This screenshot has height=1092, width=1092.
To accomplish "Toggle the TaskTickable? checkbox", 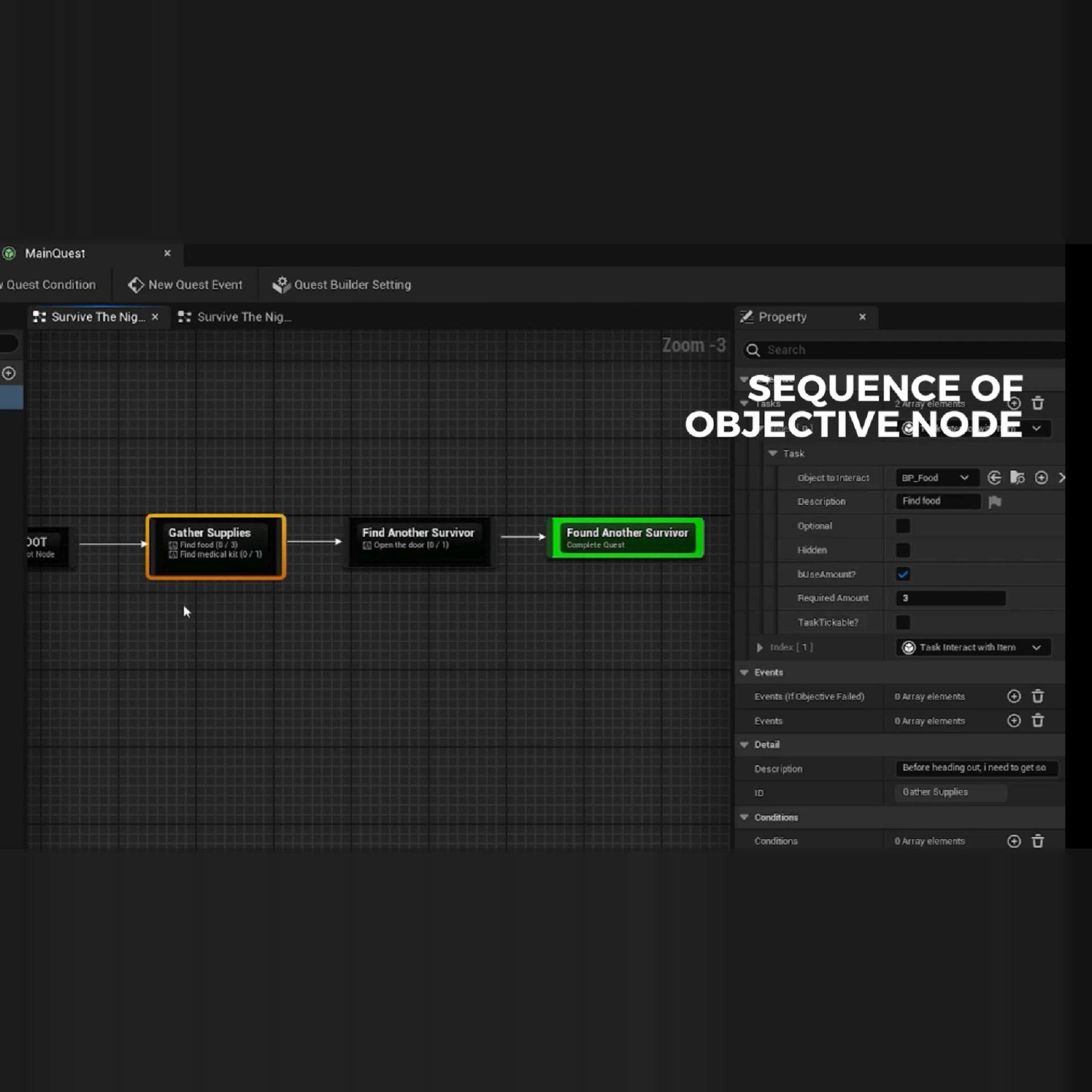I will click(903, 622).
